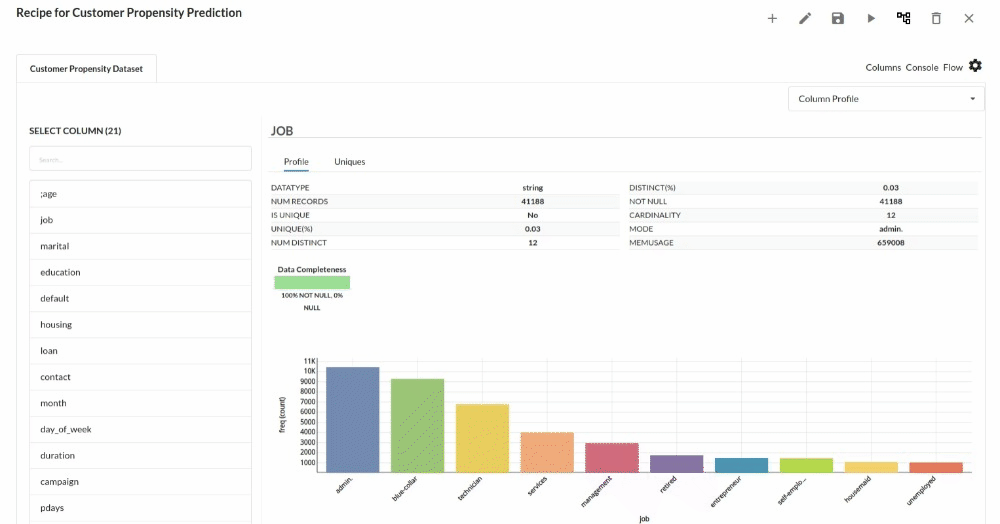This screenshot has height=524, width=1000.
Task: Click the management bar in chart
Action: (x=612, y=458)
